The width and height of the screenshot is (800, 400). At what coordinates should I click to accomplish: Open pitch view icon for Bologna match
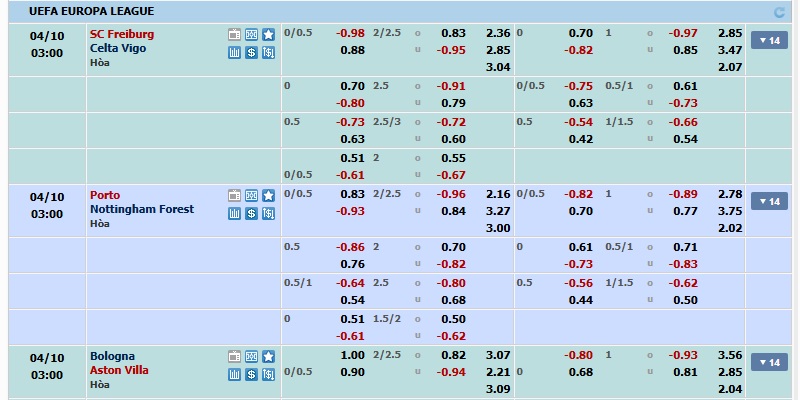[x=252, y=357]
